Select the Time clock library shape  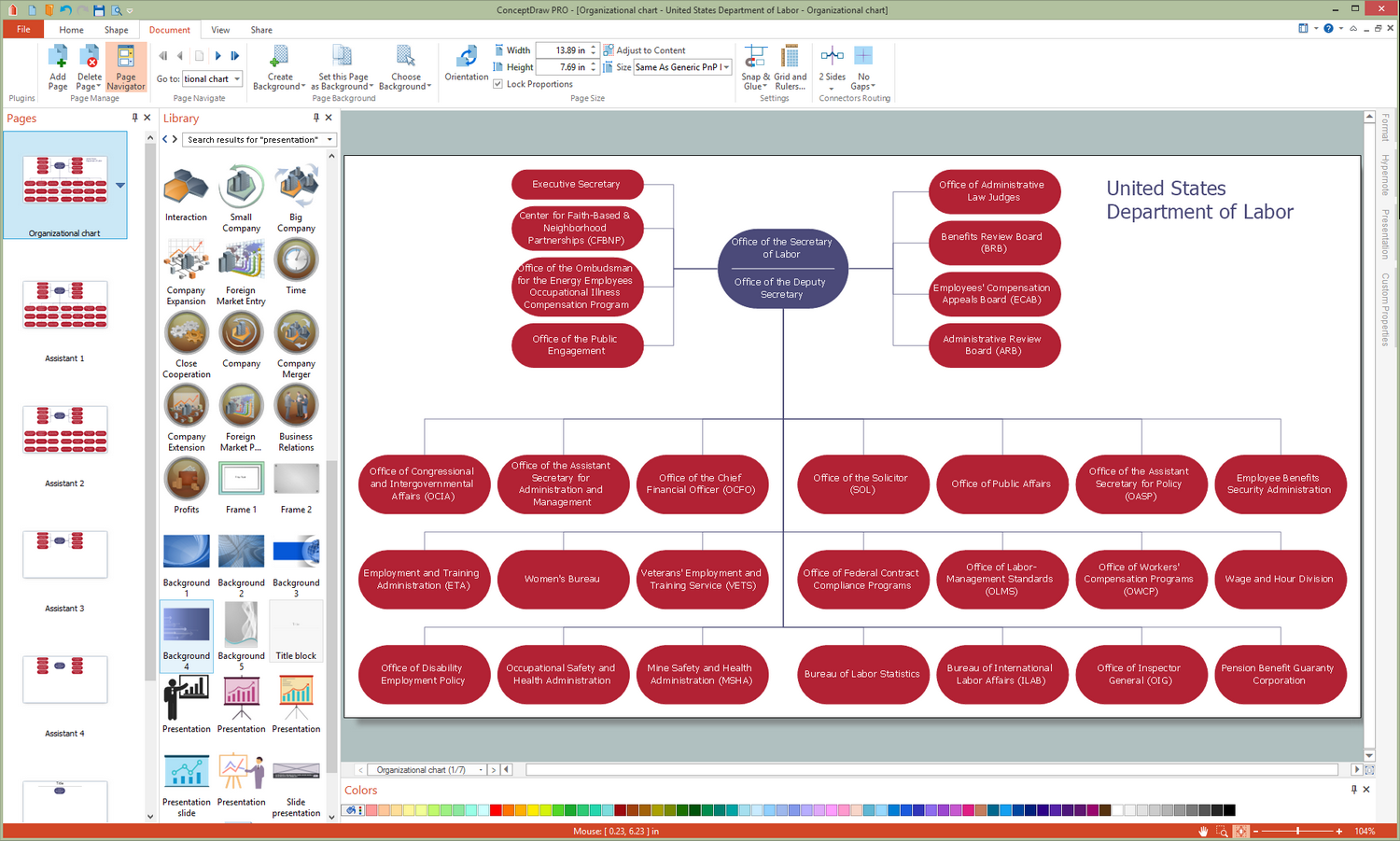coord(296,267)
